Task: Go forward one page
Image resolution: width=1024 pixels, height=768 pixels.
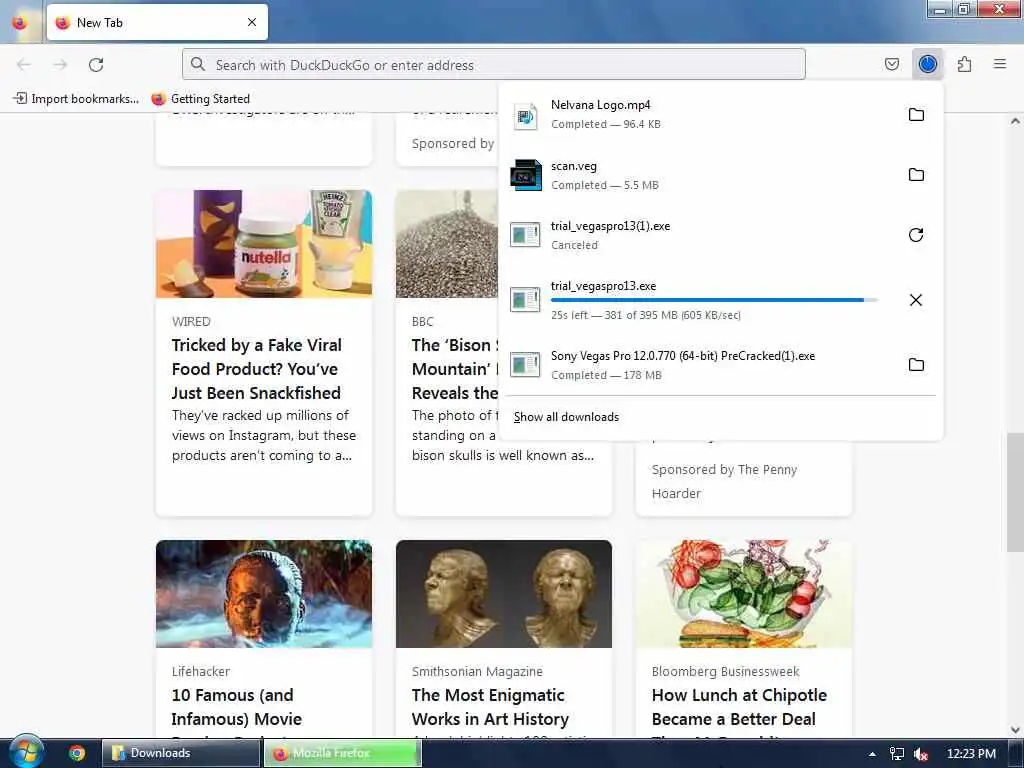Action: (60, 65)
